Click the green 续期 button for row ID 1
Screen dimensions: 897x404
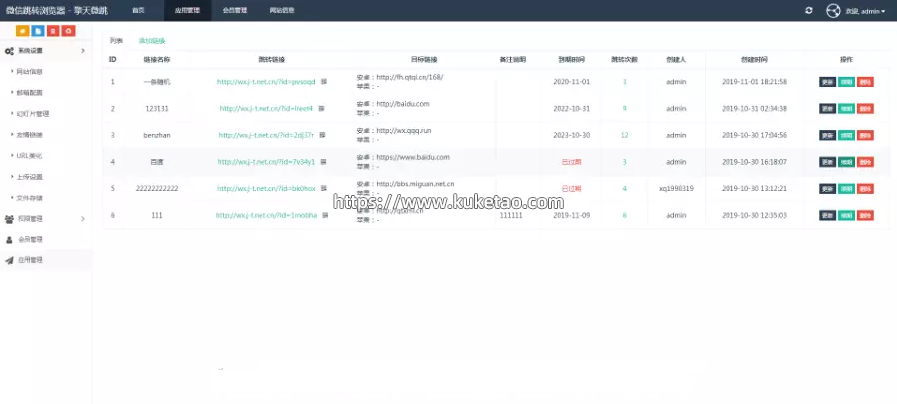pyautogui.click(x=846, y=82)
